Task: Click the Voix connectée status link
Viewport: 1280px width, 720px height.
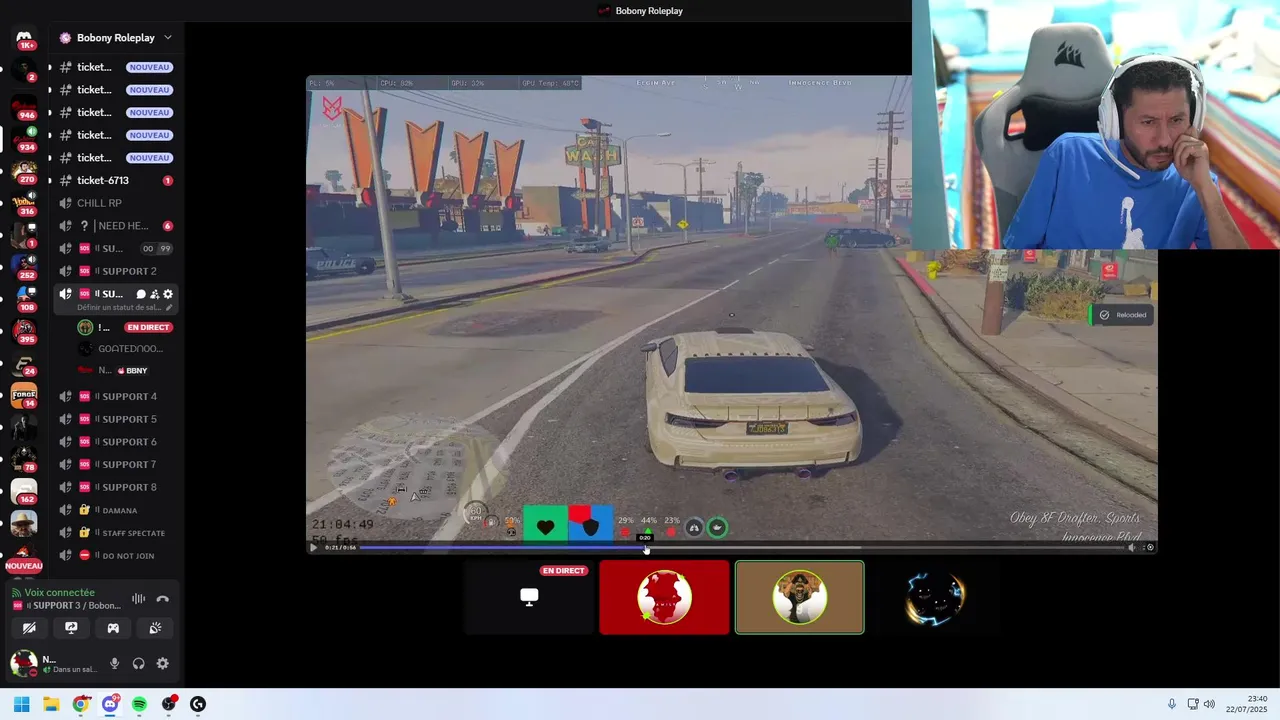Action: point(60,592)
